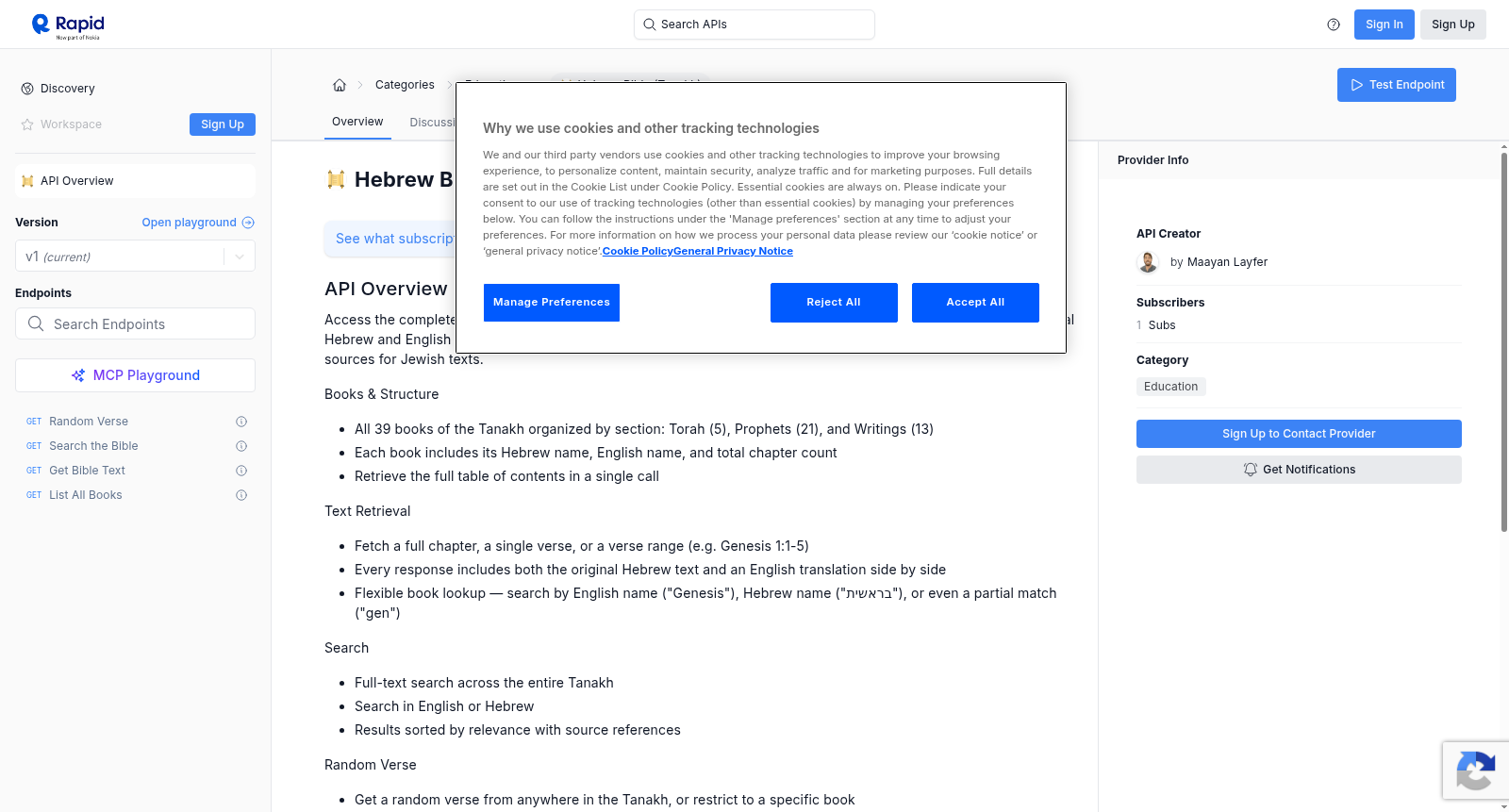Click Sign Up to Contact Provider
The width and height of the screenshot is (1509, 812).
pyautogui.click(x=1299, y=434)
